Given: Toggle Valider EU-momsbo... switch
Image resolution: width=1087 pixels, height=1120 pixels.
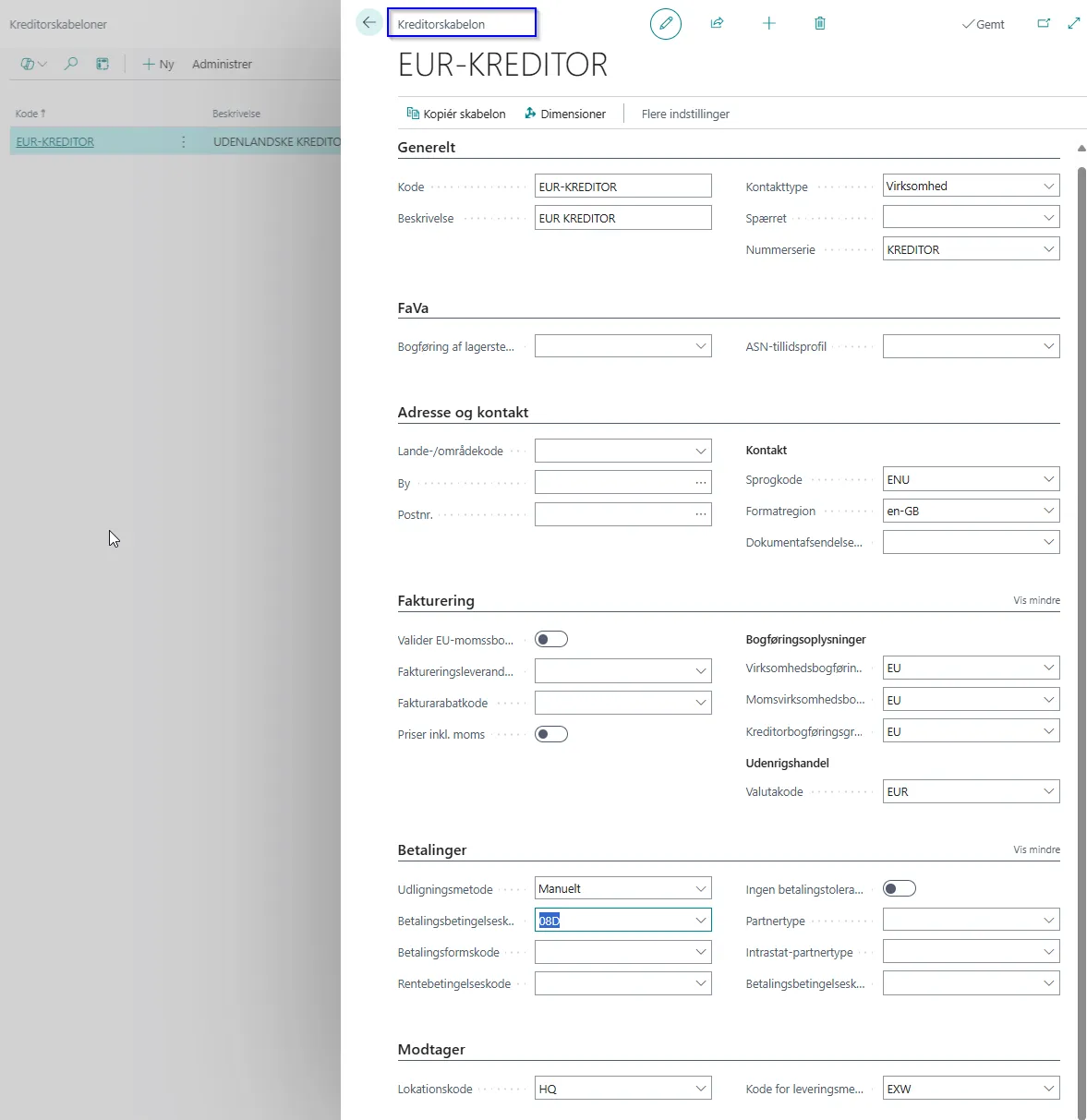Looking at the screenshot, I should tap(551, 640).
